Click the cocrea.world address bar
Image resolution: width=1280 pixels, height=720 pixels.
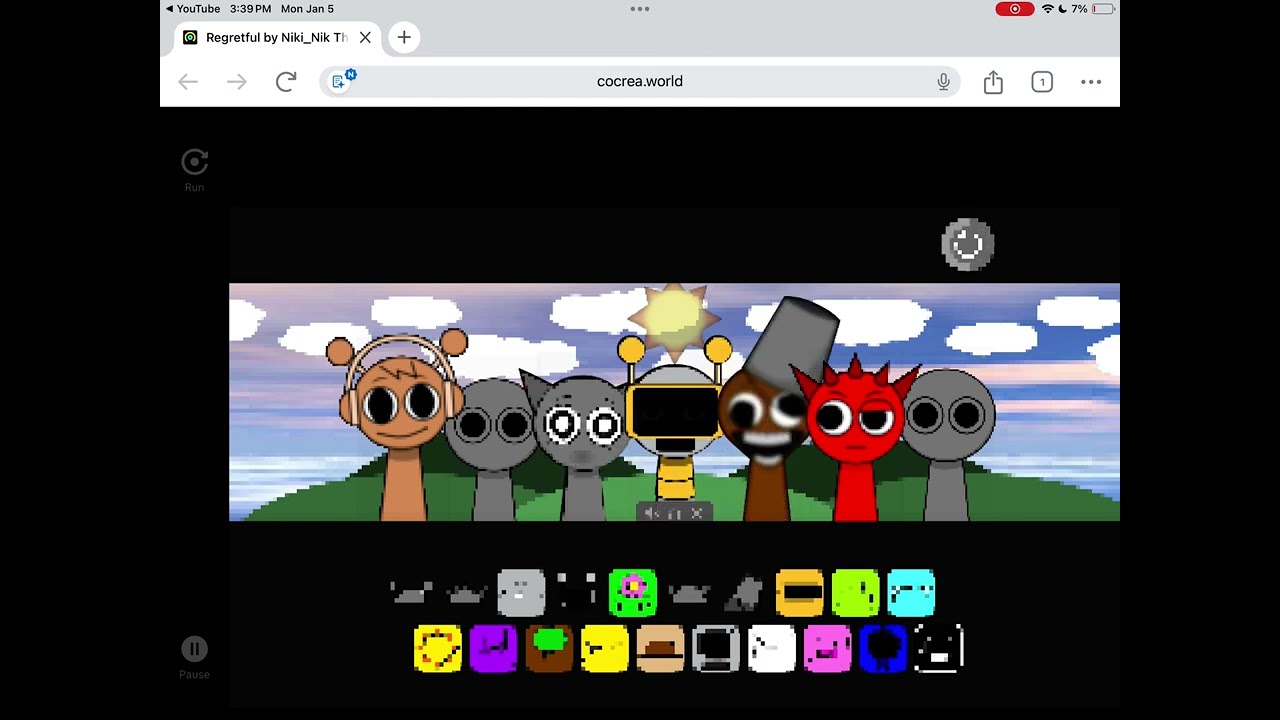[640, 82]
